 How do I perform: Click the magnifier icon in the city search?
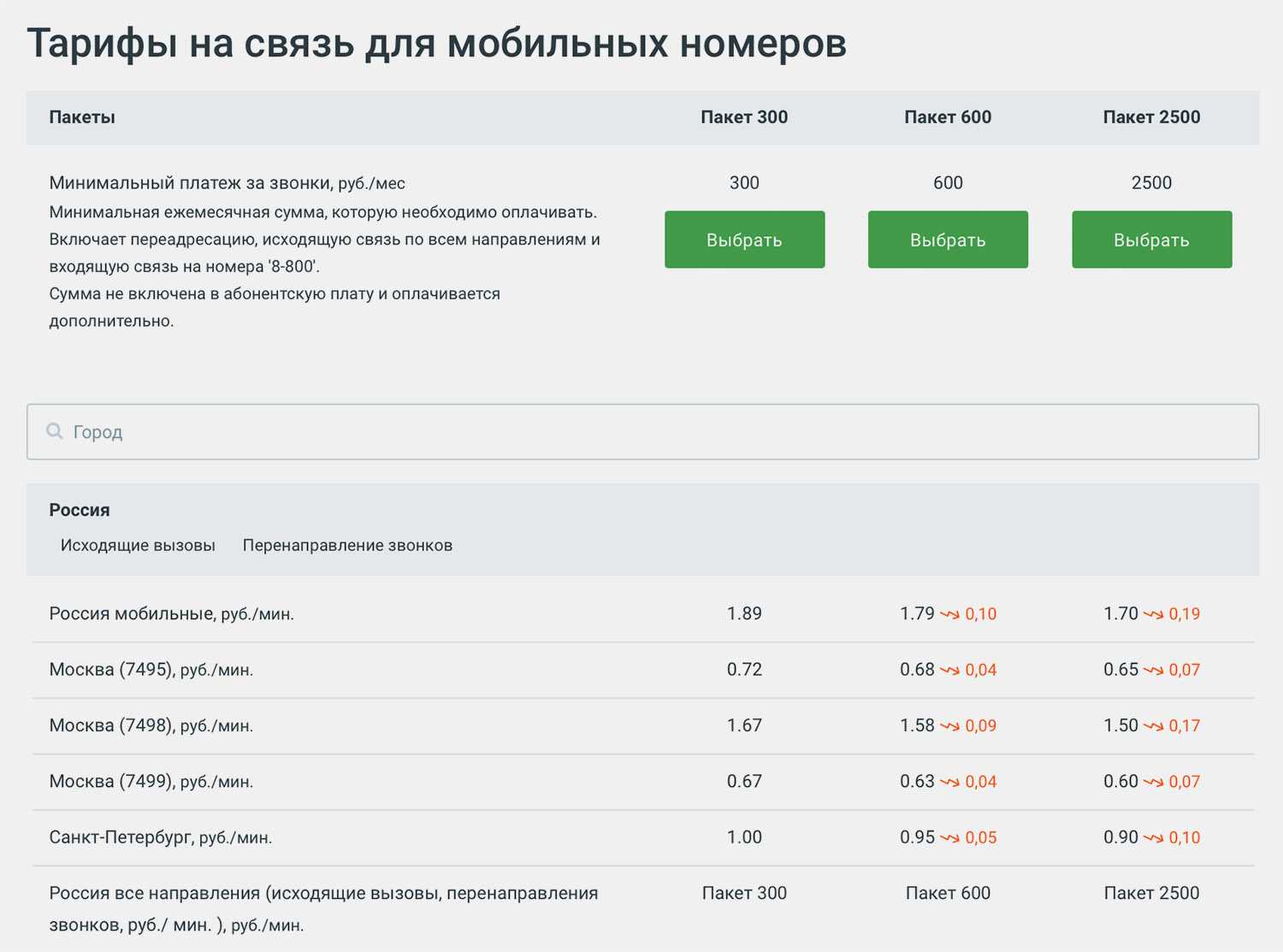(x=55, y=431)
